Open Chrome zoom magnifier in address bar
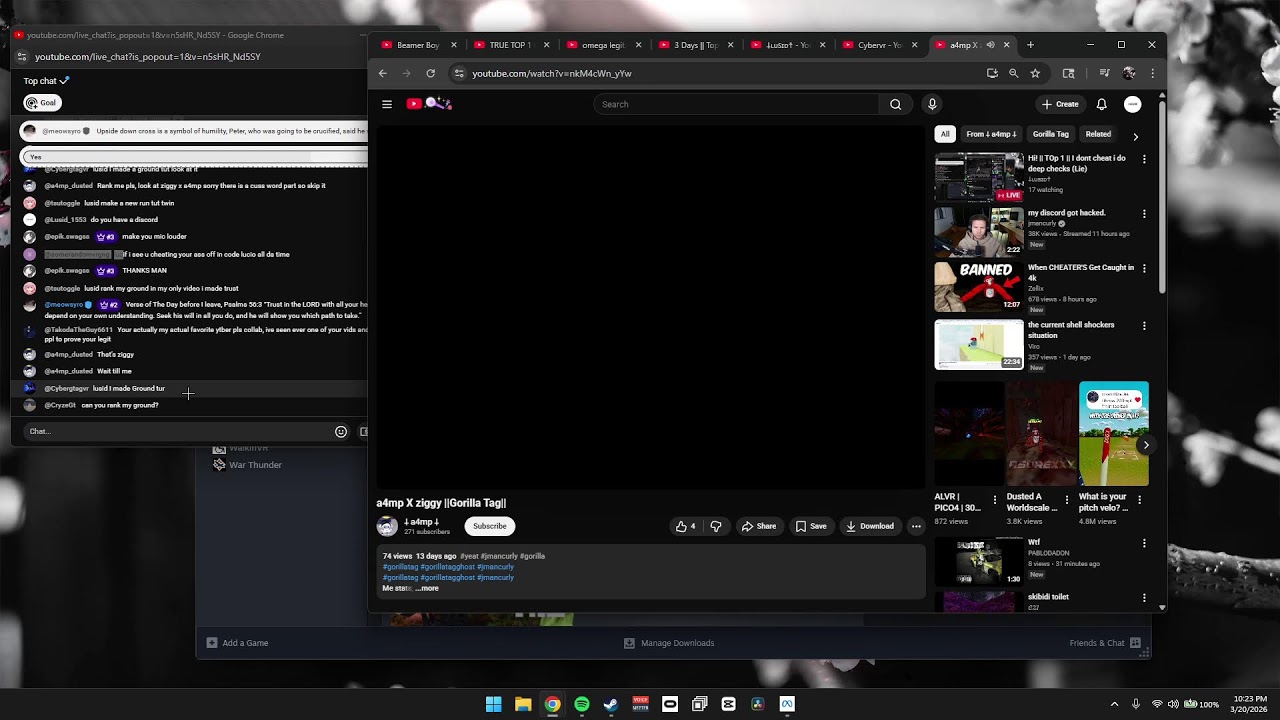 coord(1013,73)
